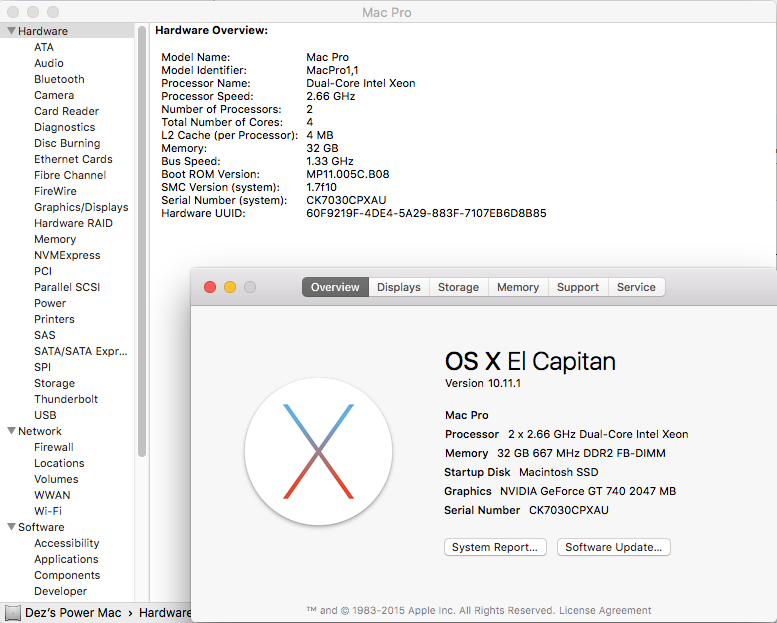Select Volumes under Network
The width and height of the screenshot is (777, 623).
(56, 479)
